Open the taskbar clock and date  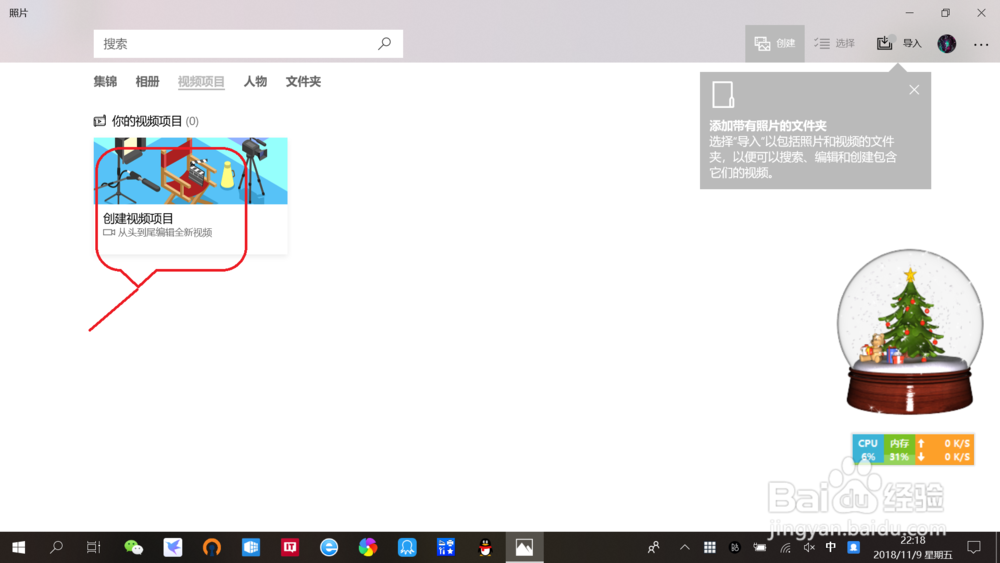(912, 548)
